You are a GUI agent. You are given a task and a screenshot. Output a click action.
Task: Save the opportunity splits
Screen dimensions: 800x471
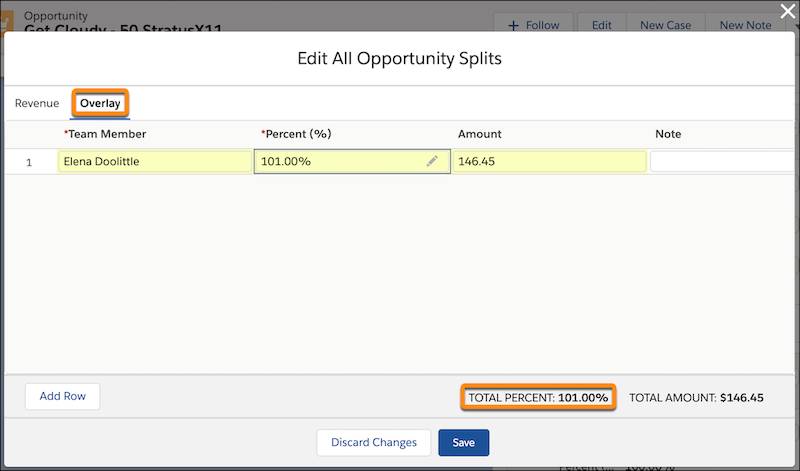[463, 442]
